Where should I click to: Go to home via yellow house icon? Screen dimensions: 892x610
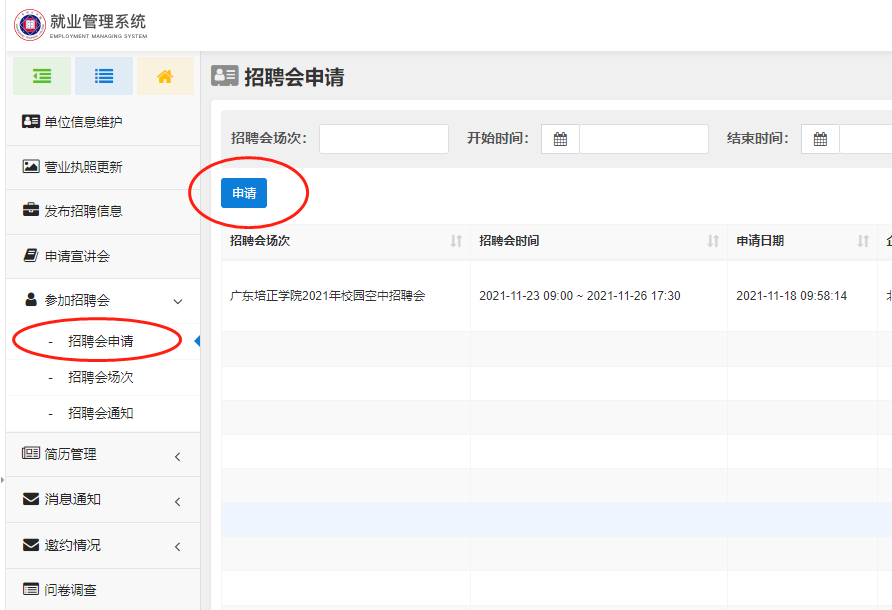(x=165, y=76)
